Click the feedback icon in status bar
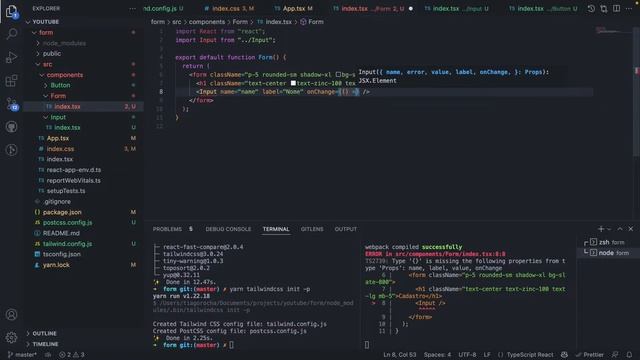This screenshot has height=360, width=640. pos(615,355)
